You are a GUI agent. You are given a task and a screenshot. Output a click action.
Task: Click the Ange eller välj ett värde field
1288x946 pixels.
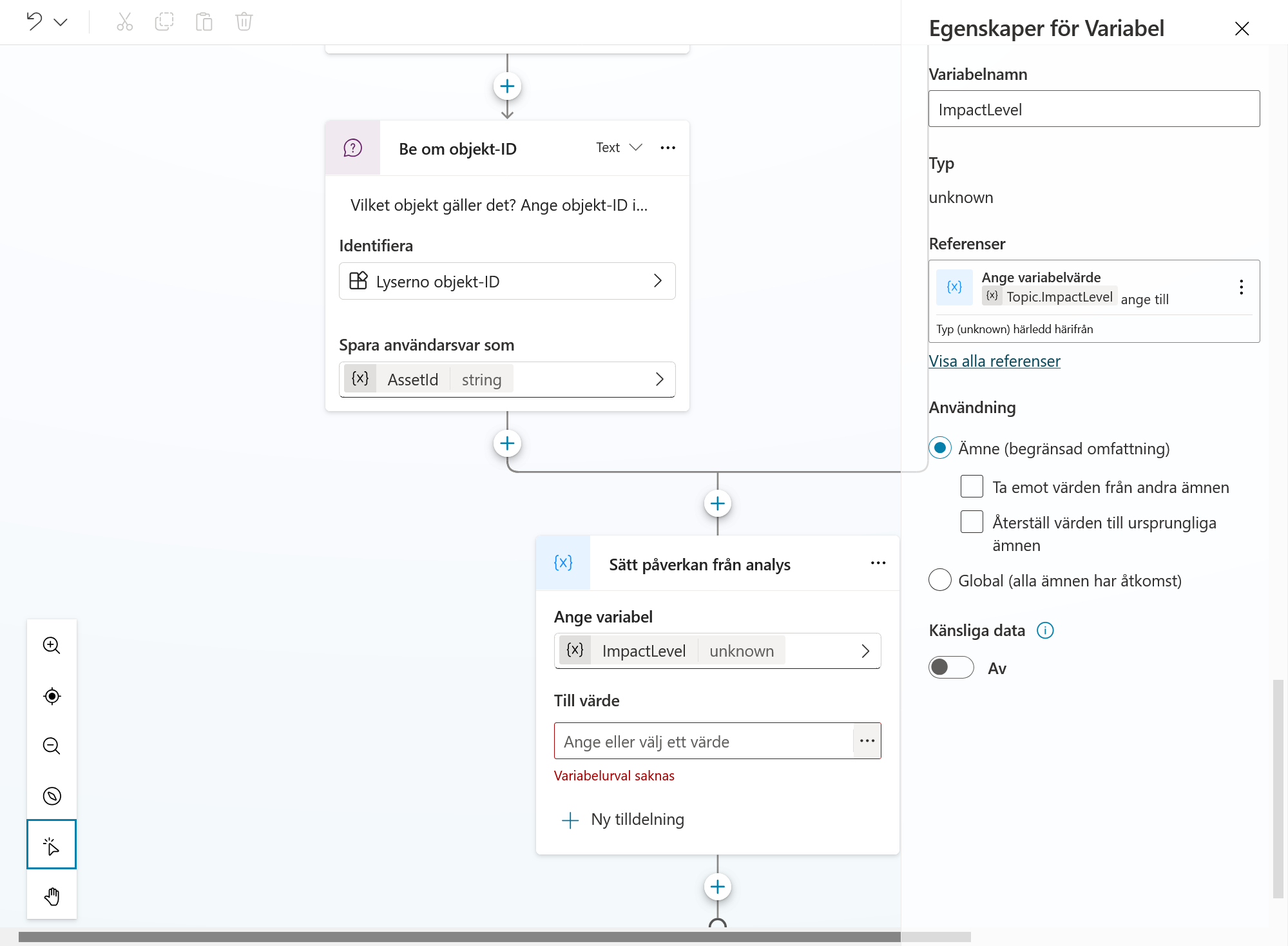click(x=704, y=741)
